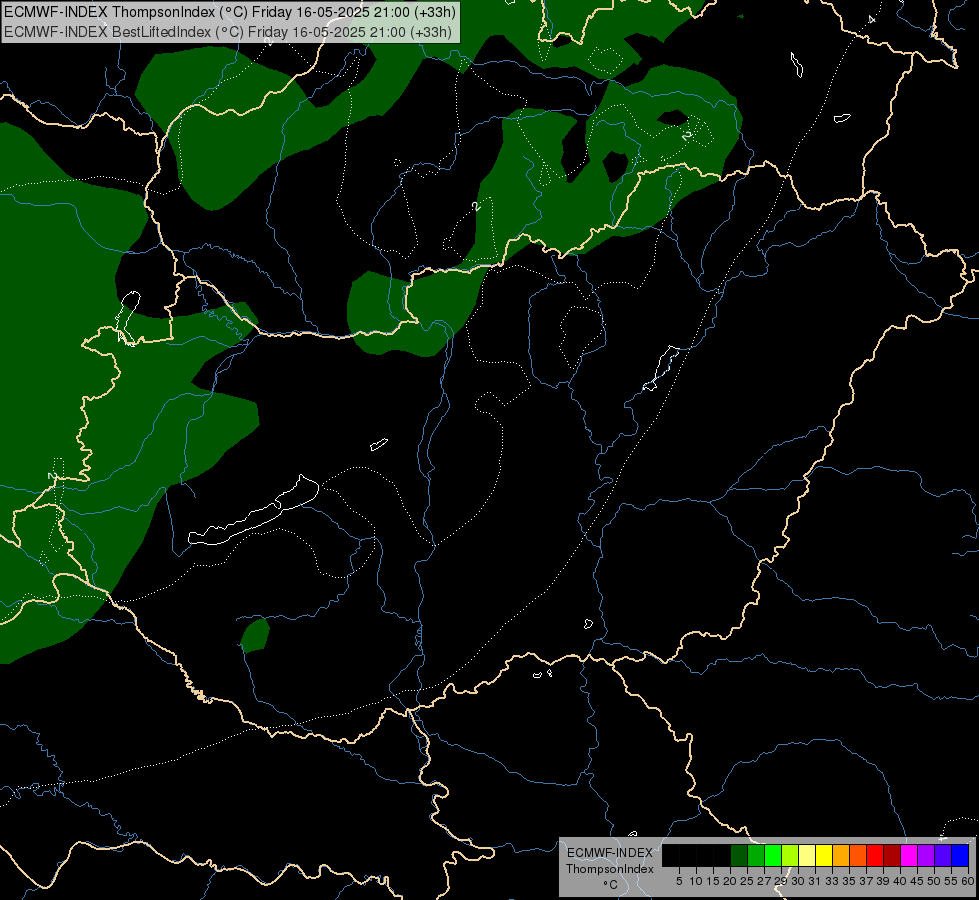Select the medium green 25–27 legend swatch
The width and height of the screenshot is (979, 900).
(756, 855)
